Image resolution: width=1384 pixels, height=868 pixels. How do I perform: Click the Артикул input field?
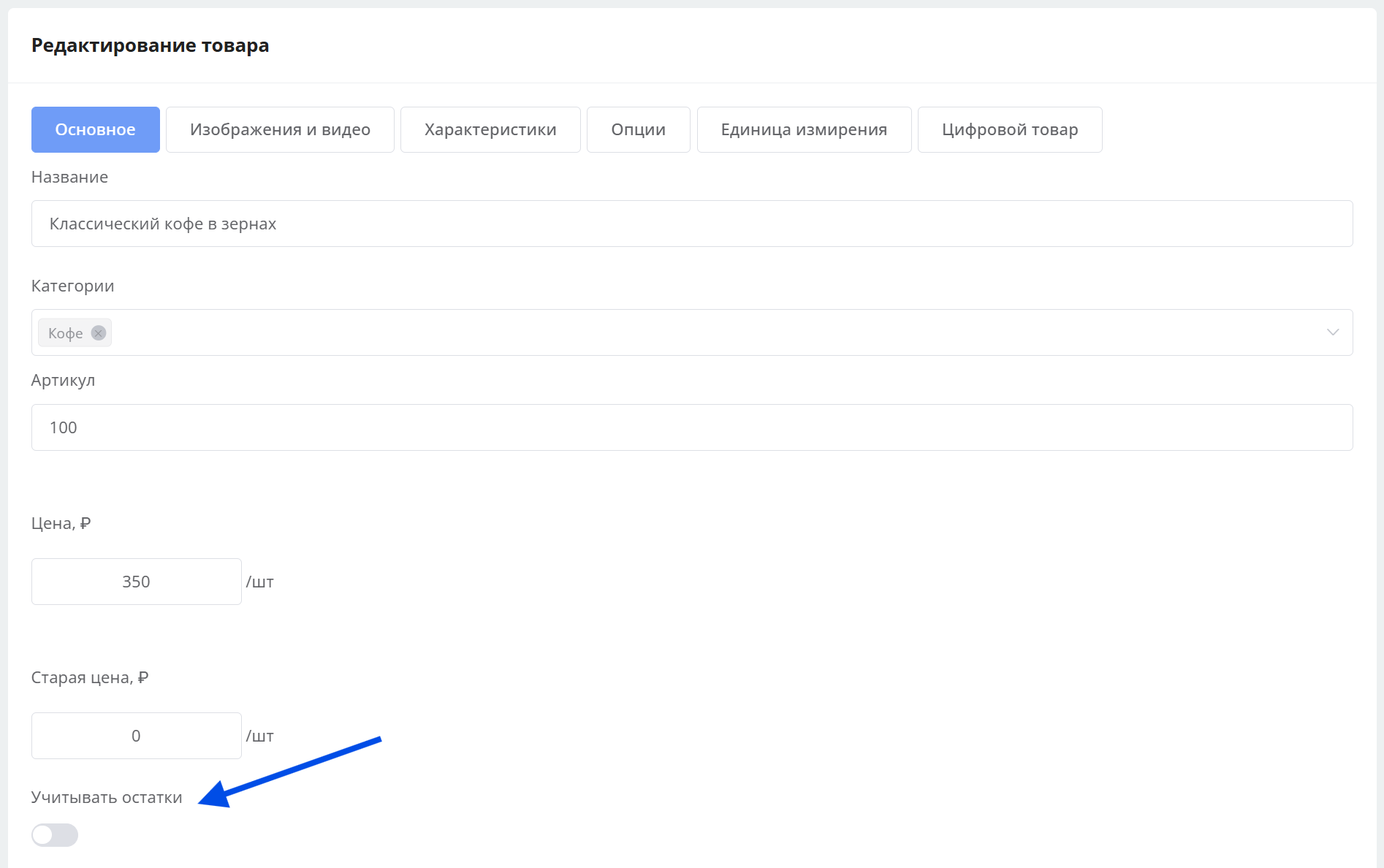click(x=691, y=427)
